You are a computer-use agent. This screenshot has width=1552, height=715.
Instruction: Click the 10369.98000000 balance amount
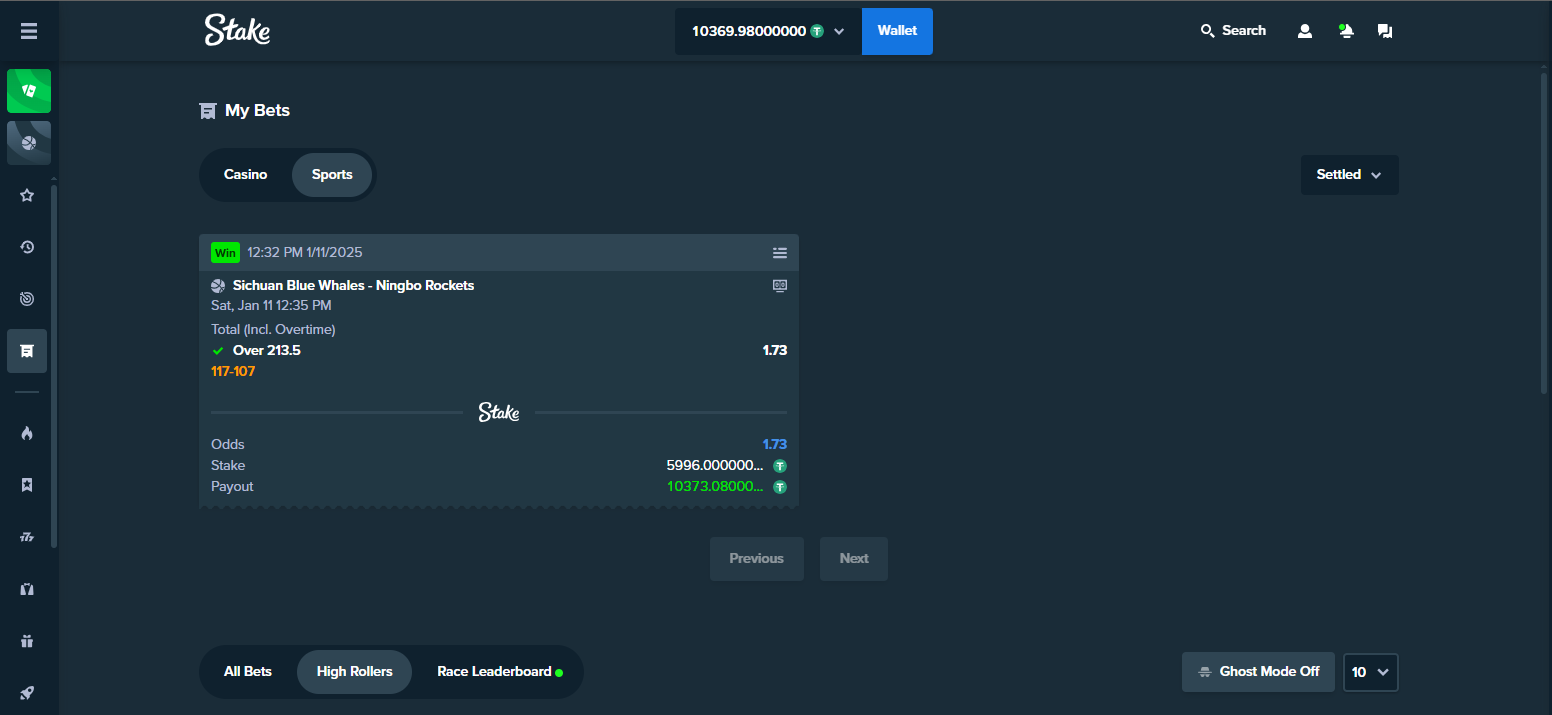[749, 31]
